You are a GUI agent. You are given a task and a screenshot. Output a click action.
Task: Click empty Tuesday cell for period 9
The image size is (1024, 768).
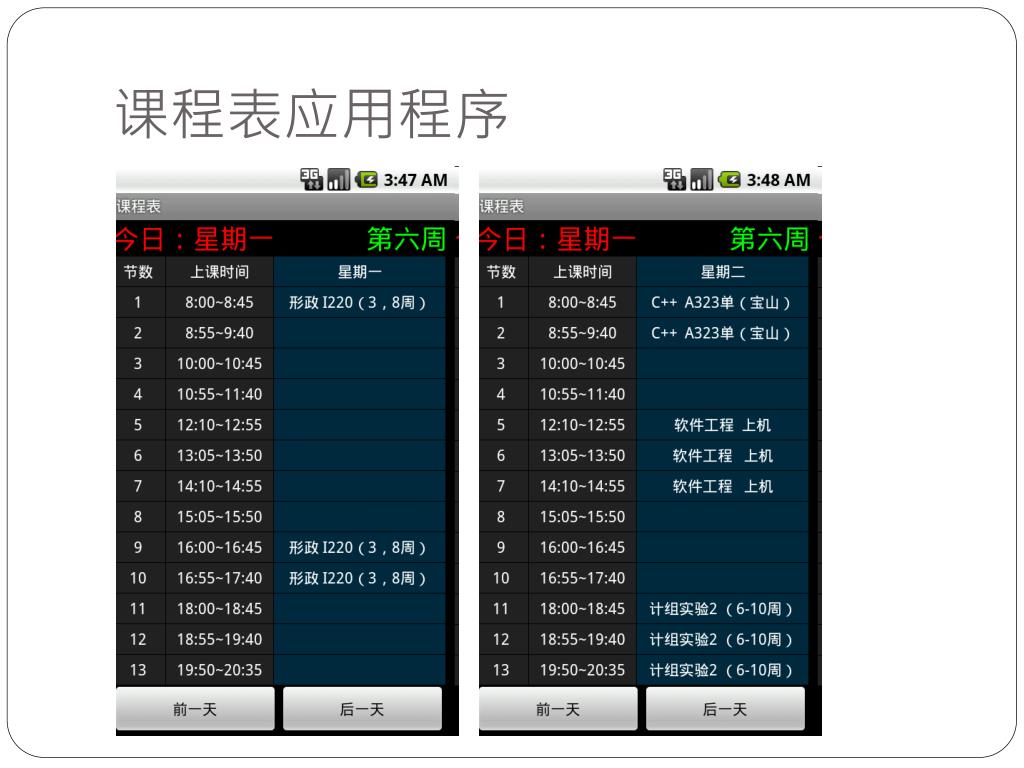723,547
